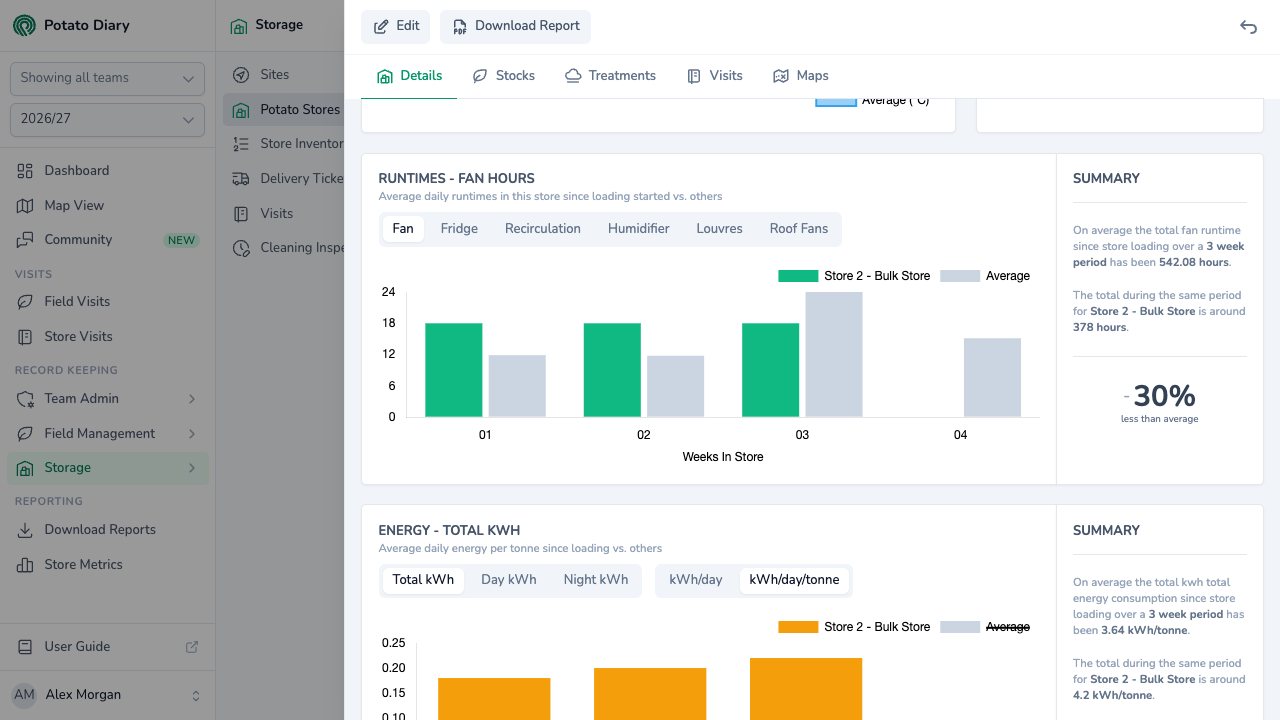The height and width of the screenshot is (720, 1280).
Task: Expand the Storage sidebar section
Action: click(x=108, y=468)
